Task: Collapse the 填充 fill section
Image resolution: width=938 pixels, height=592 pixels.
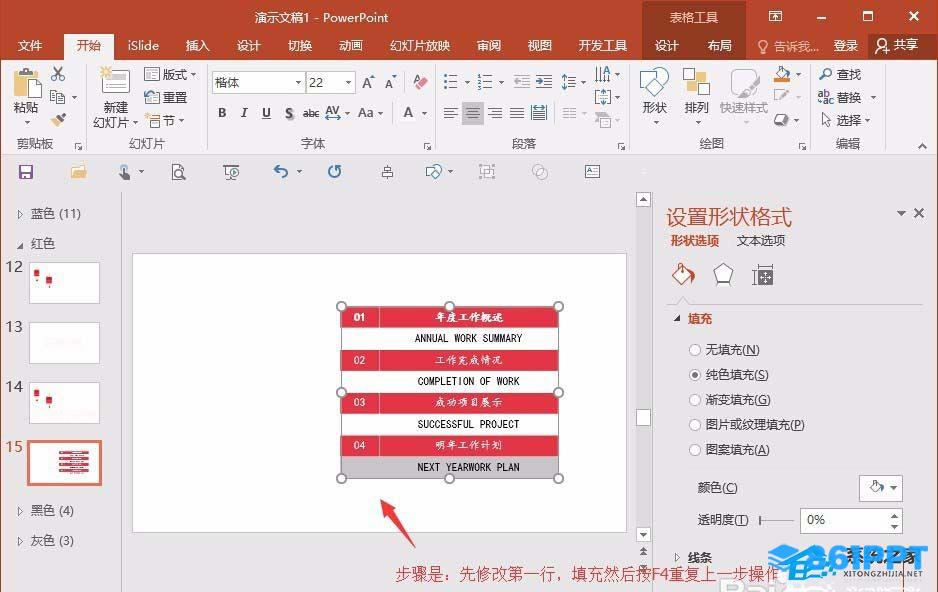Action: (677, 319)
